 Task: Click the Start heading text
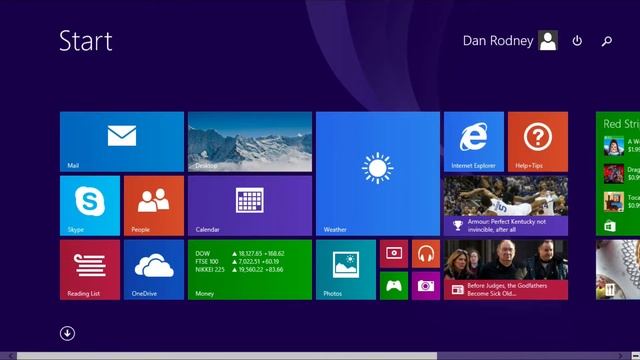click(x=86, y=41)
